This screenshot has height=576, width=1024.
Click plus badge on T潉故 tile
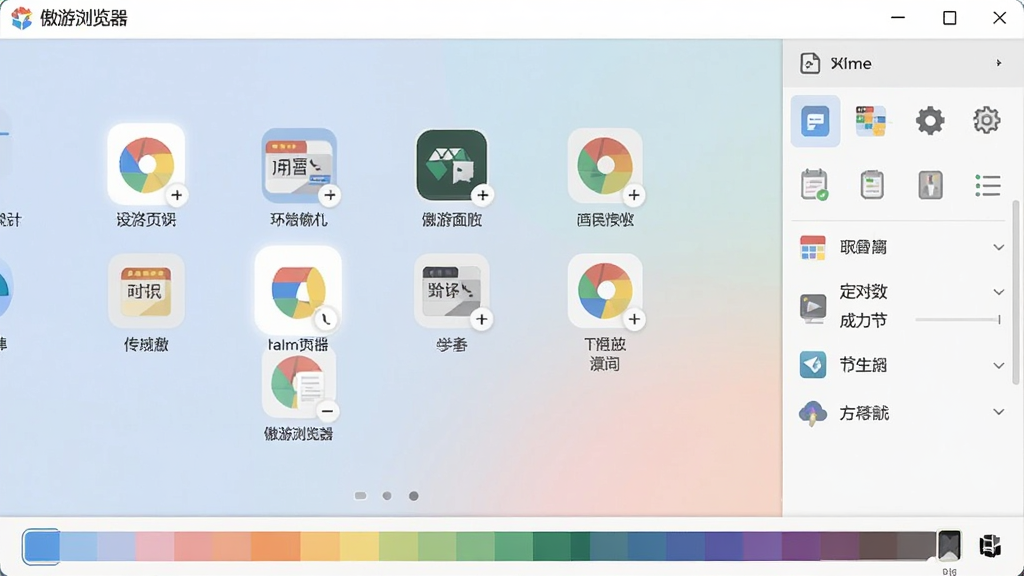pyautogui.click(x=633, y=319)
